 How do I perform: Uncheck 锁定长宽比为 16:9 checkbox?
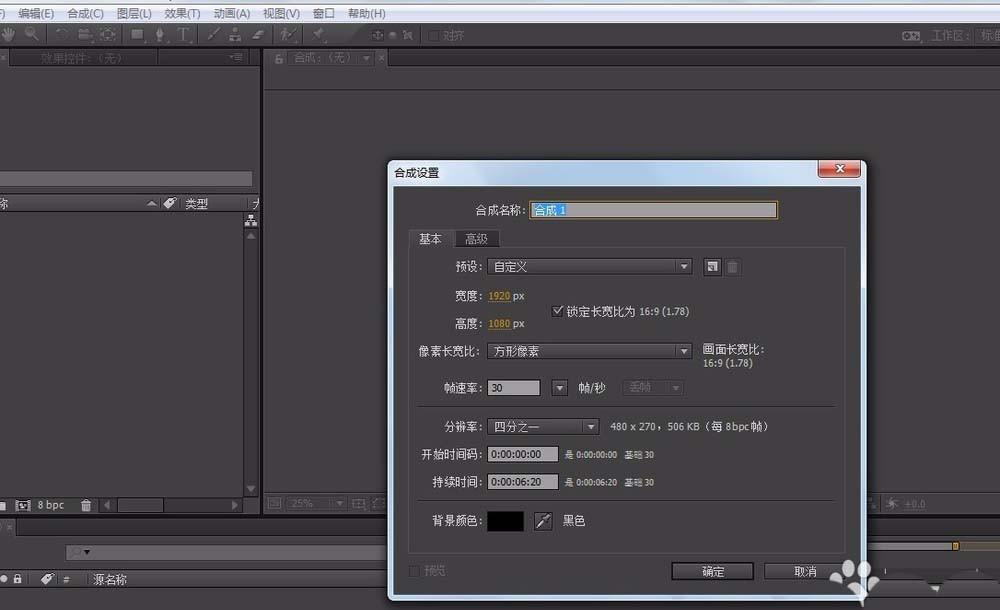click(558, 311)
